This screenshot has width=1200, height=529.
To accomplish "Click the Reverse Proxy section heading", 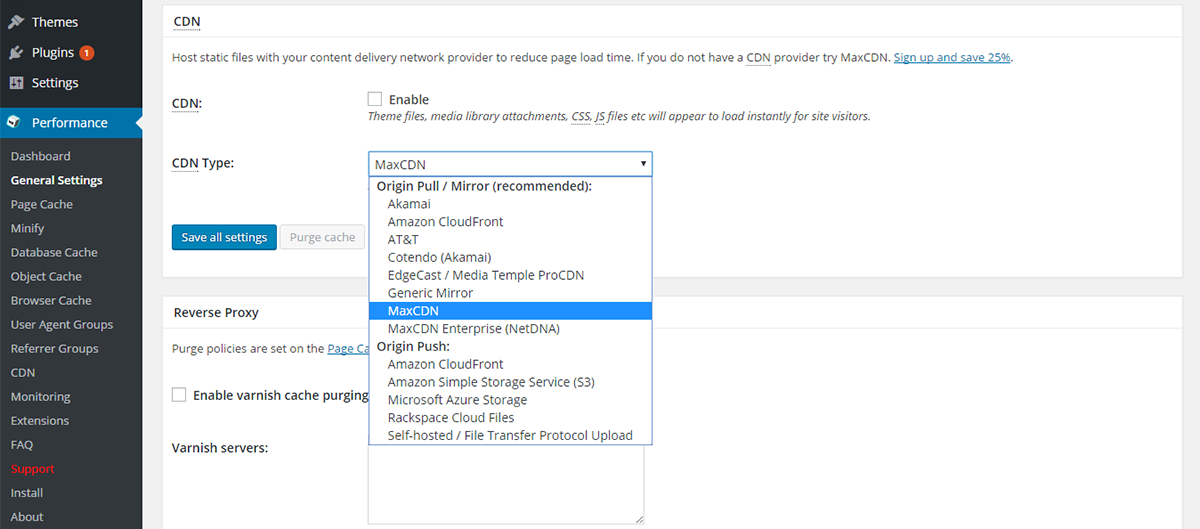I will click(x=216, y=312).
